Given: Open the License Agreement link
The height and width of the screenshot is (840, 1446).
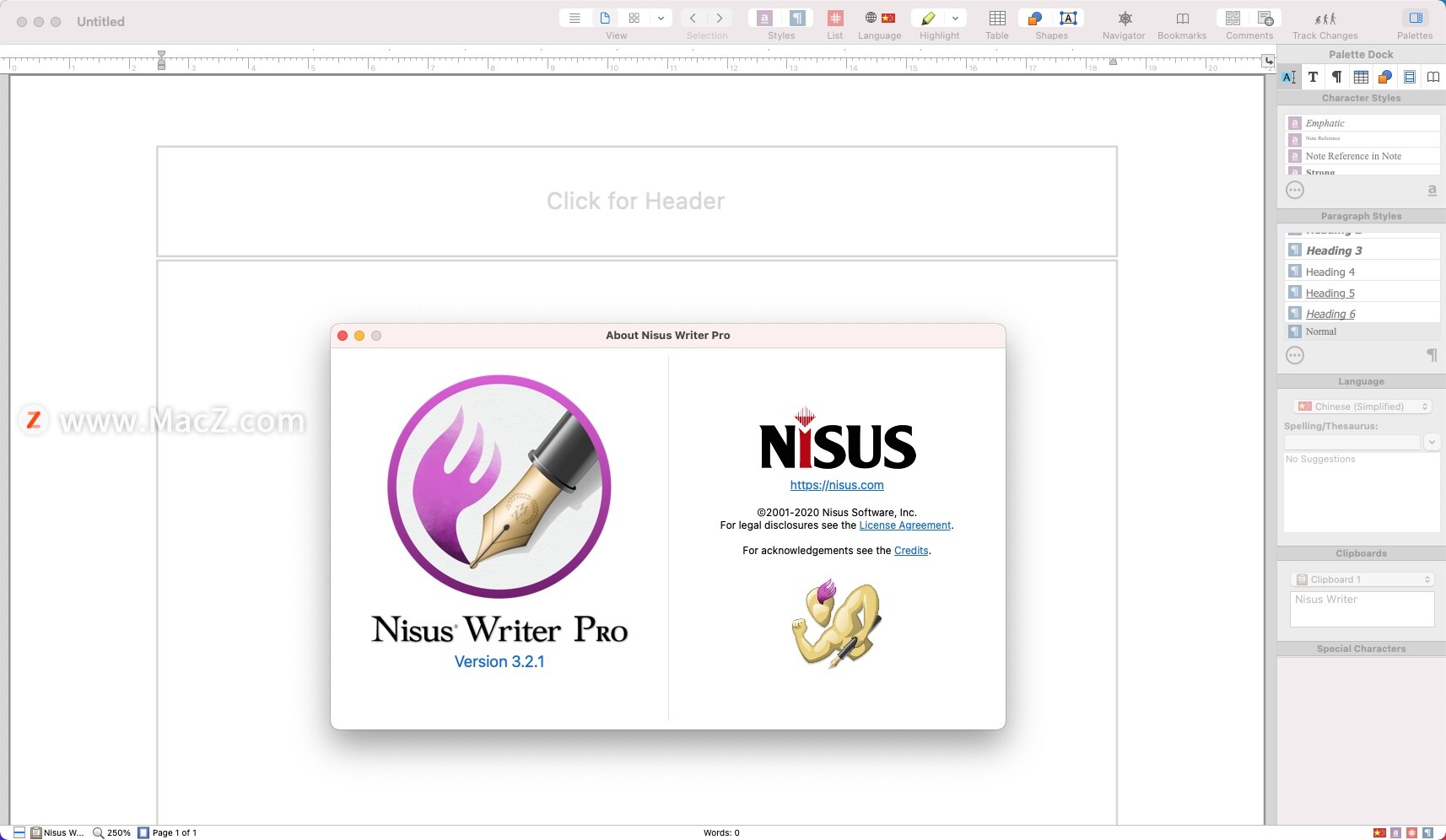Looking at the screenshot, I should [x=904, y=525].
